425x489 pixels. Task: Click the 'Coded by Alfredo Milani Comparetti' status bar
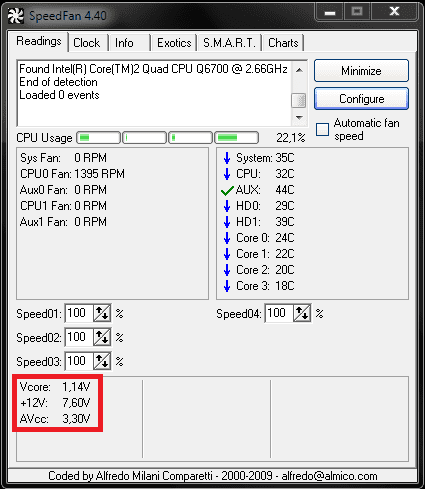pos(213,476)
